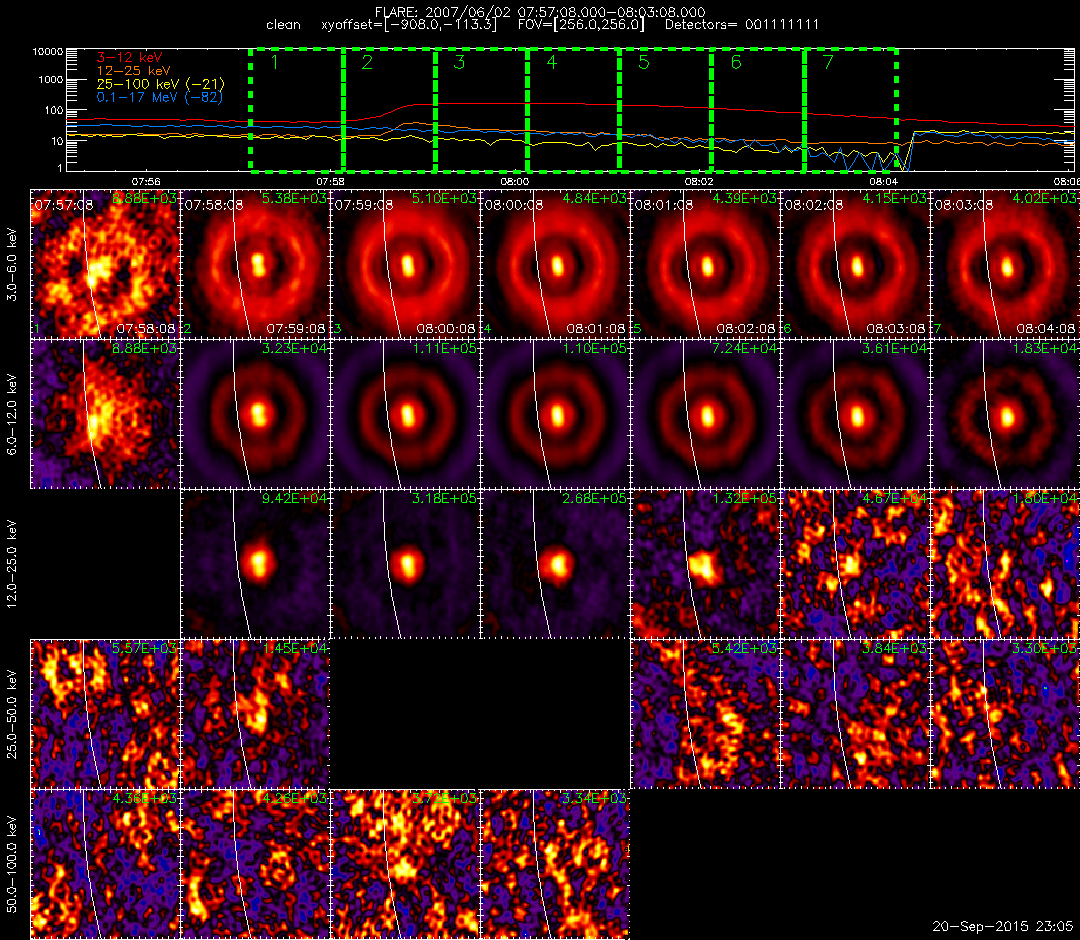The width and height of the screenshot is (1080, 940).
Task: Click the end time label 07:58:08 in first image
Action: coord(147,328)
